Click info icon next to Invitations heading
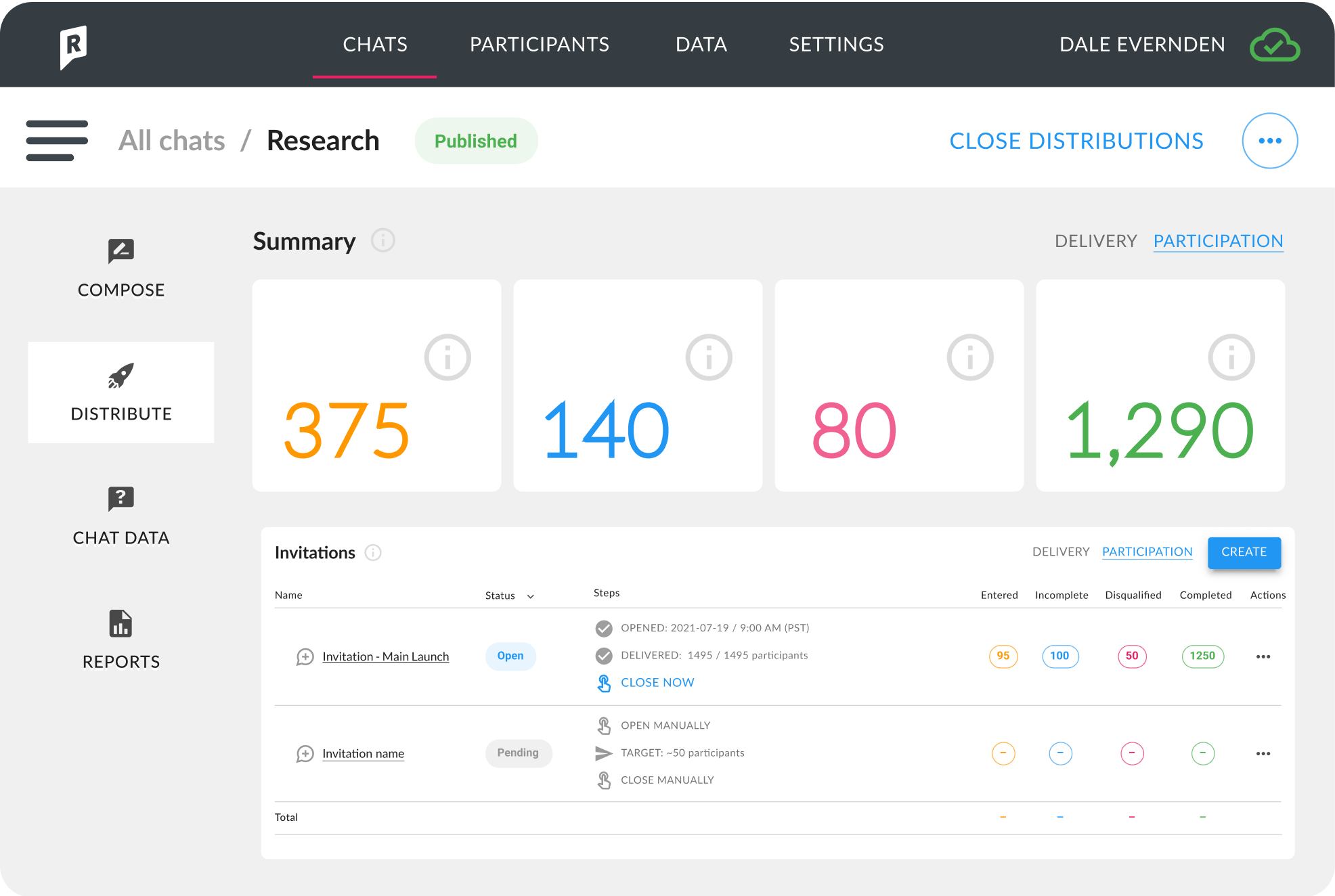 [x=373, y=553]
